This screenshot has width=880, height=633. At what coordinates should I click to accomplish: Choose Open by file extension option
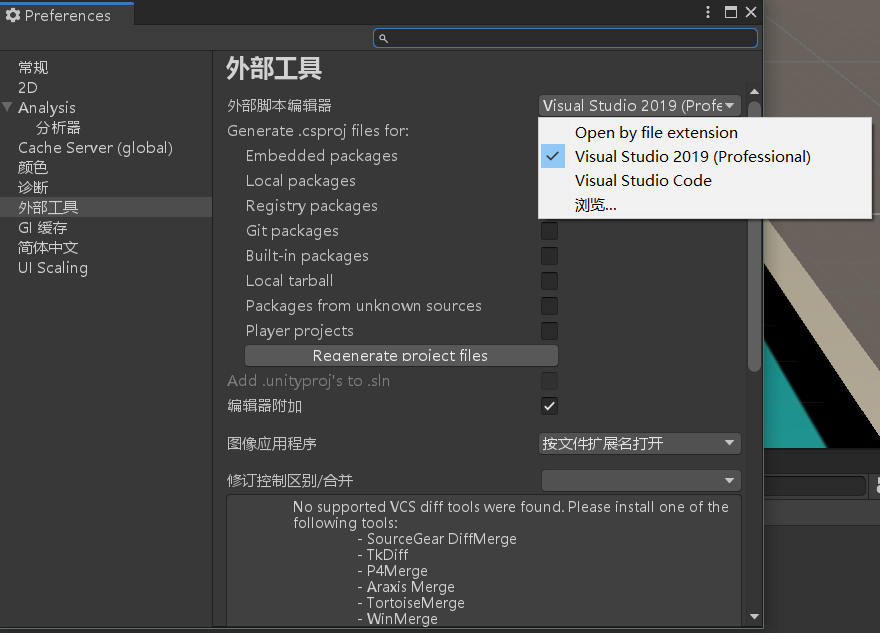click(704, 132)
